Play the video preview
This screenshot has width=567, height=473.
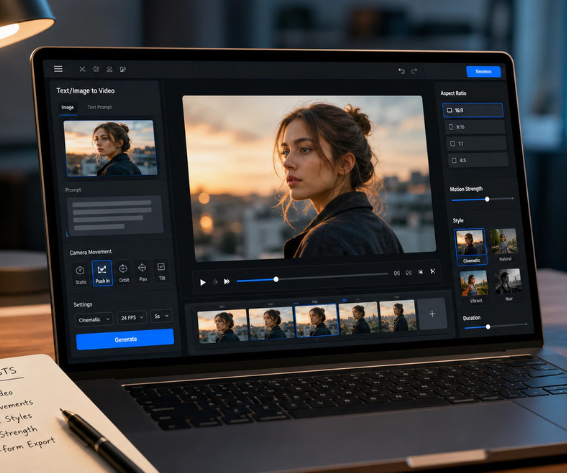point(203,282)
